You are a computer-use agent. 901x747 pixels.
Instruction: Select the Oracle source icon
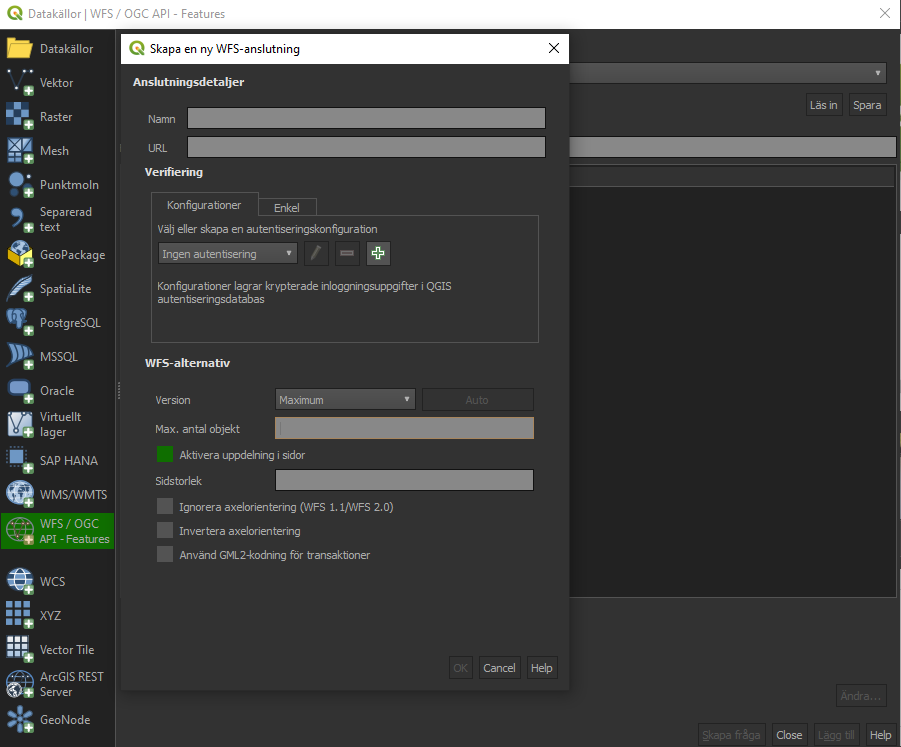pos(20,391)
